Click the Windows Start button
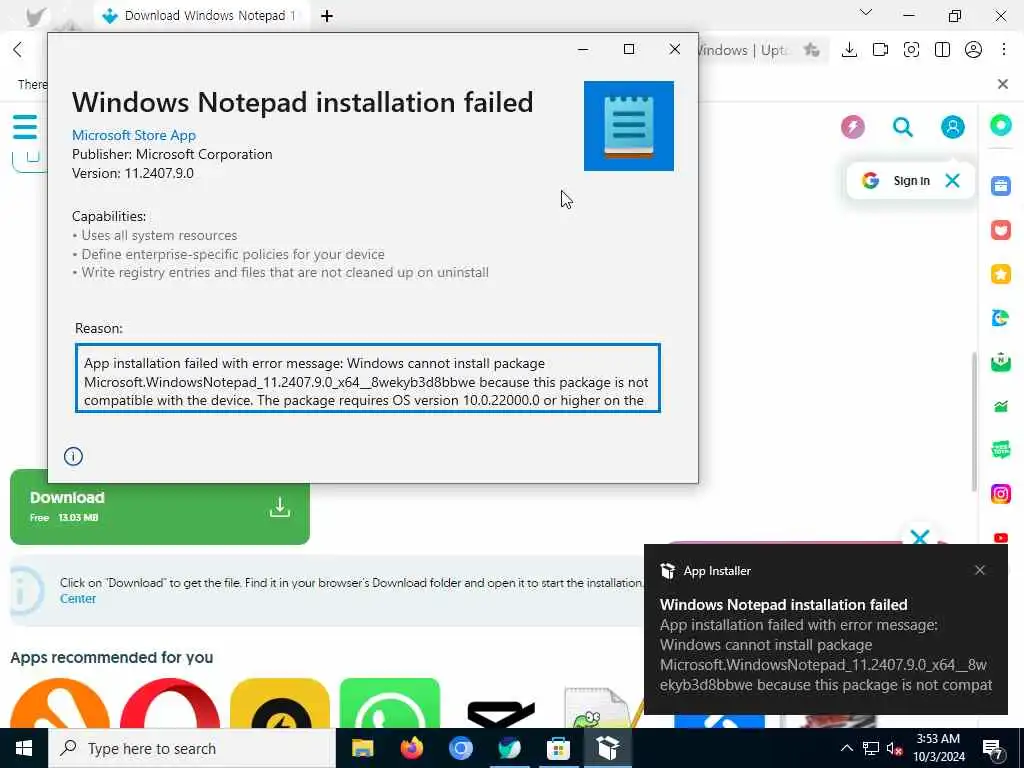 (24, 748)
